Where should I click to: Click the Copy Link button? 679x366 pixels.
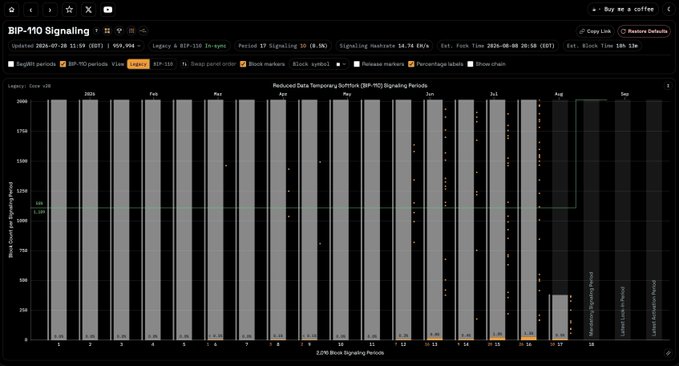[x=595, y=31]
